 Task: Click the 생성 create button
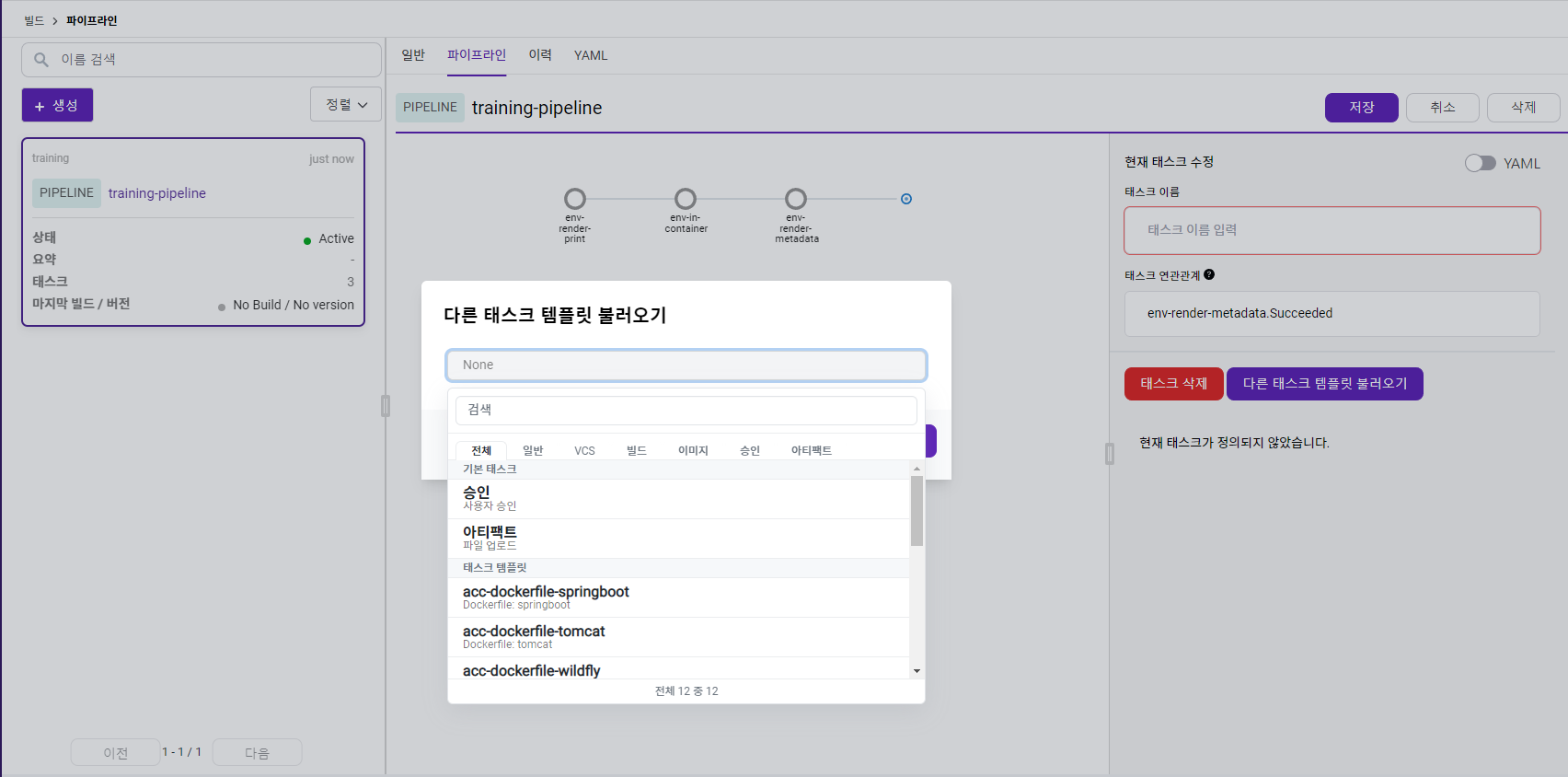point(57,105)
